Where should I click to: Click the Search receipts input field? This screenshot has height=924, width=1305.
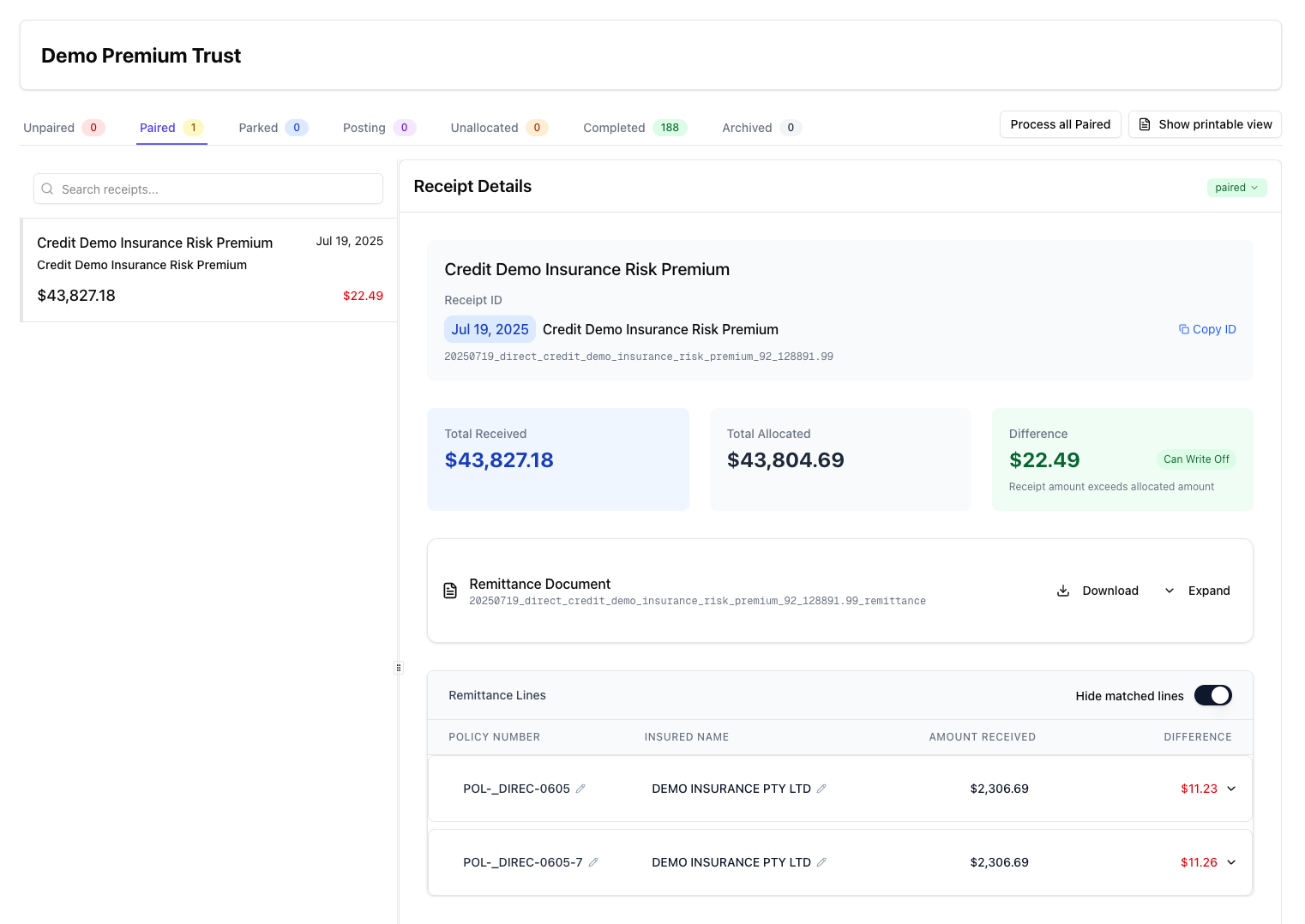[219, 189]
